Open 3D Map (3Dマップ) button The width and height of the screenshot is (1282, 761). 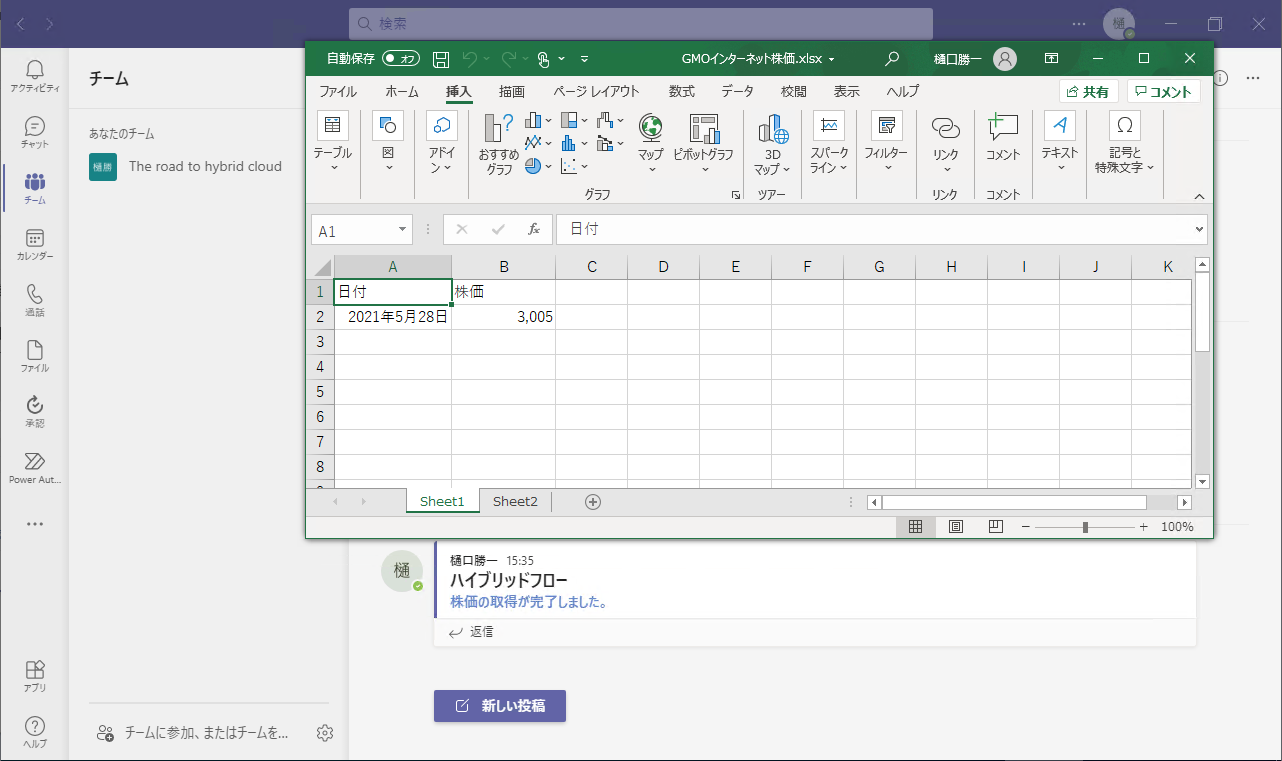click(x=773, y=143)
